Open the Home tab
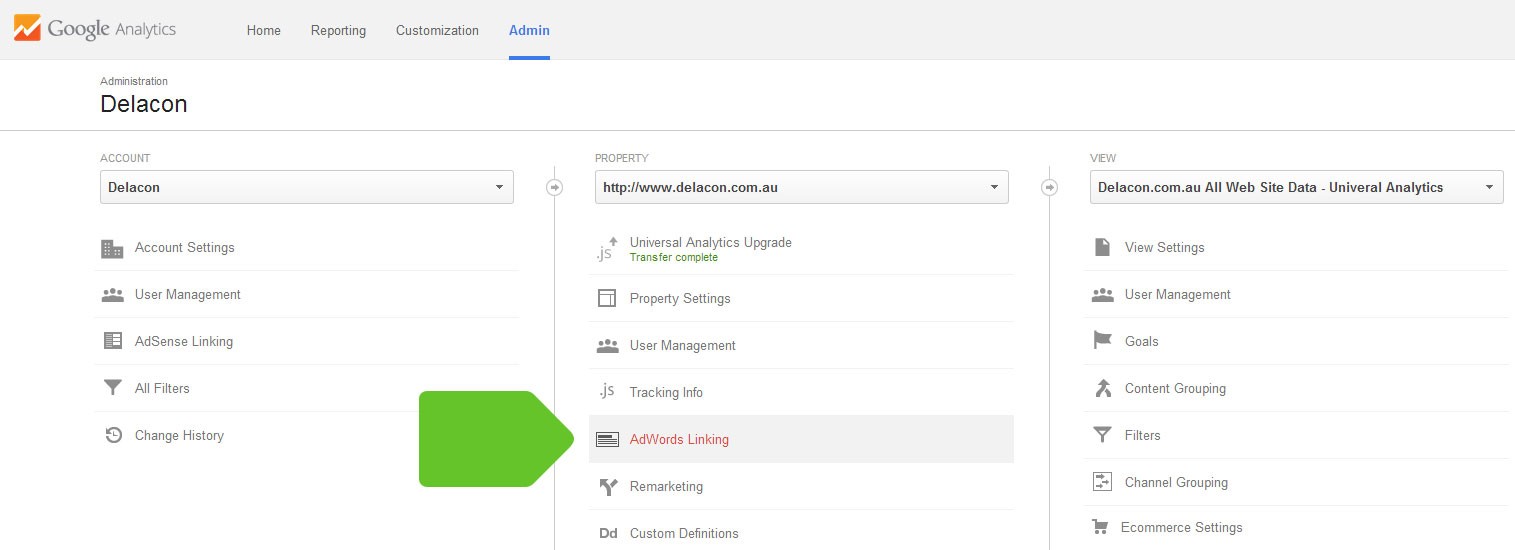The width and height of the screenshot is (1515, 550). pos(264,30)
